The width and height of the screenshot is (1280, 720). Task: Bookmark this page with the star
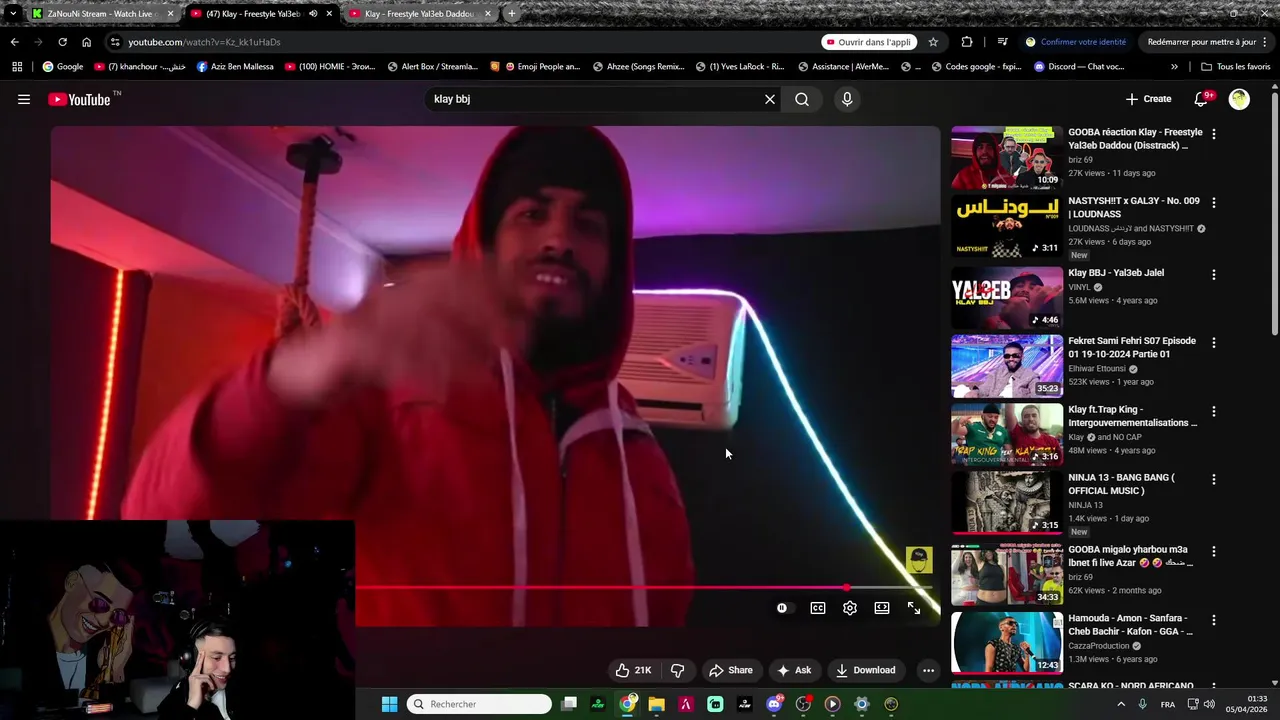933,42
